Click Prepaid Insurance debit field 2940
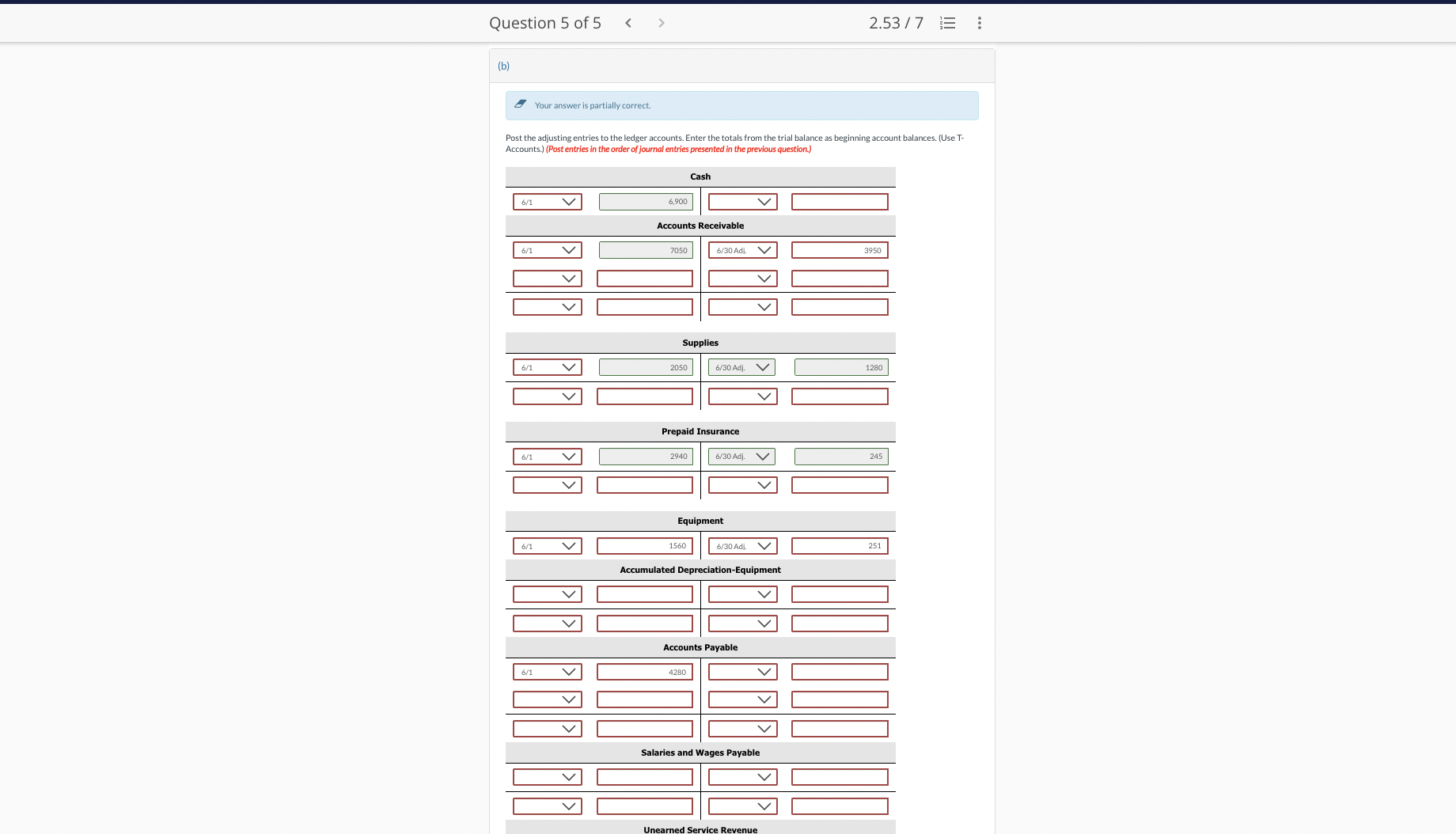Viewport: 1456px width, 834px height. tap(646, 457)
